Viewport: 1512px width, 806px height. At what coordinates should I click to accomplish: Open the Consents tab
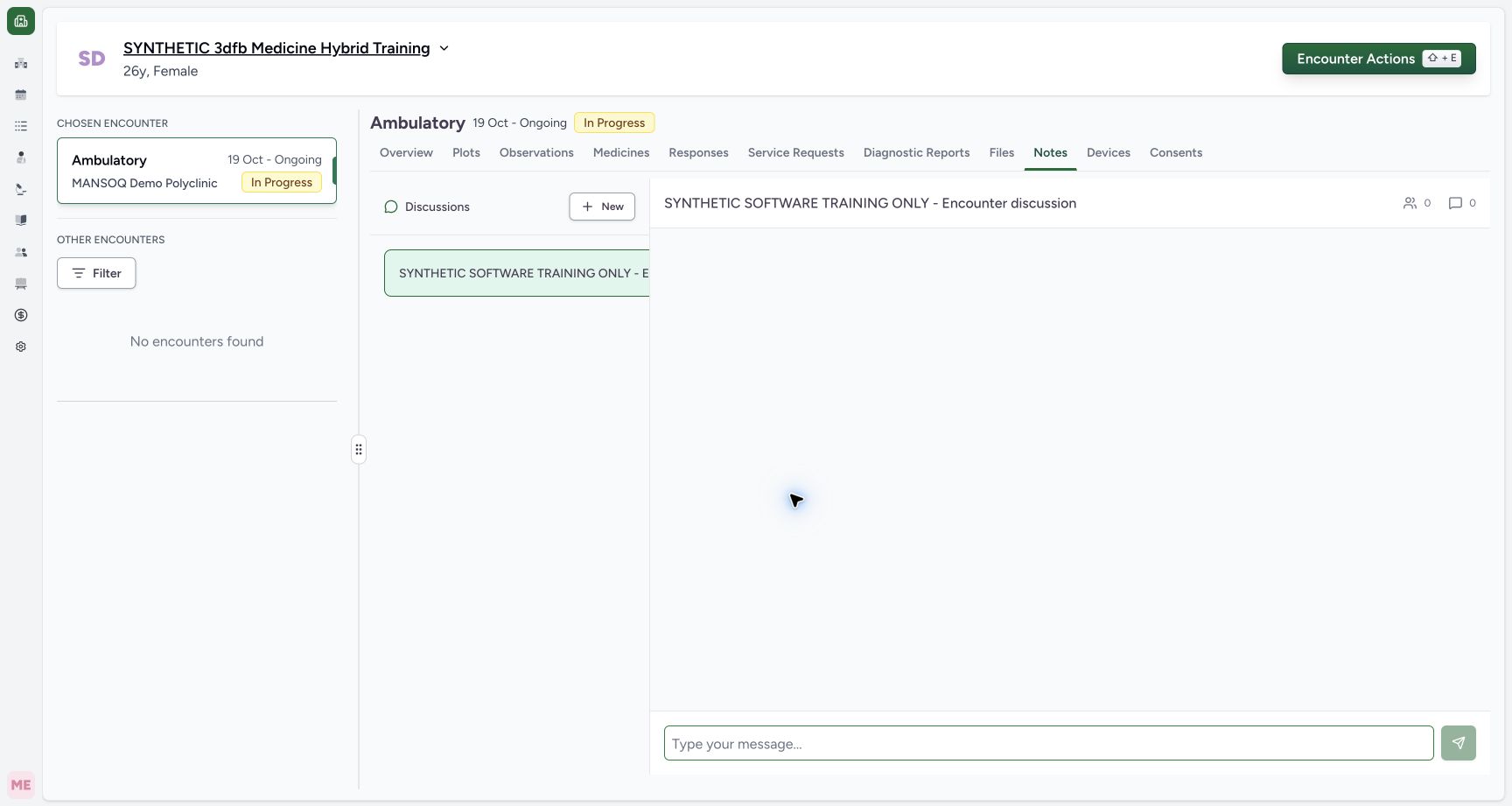point(1176,152)
